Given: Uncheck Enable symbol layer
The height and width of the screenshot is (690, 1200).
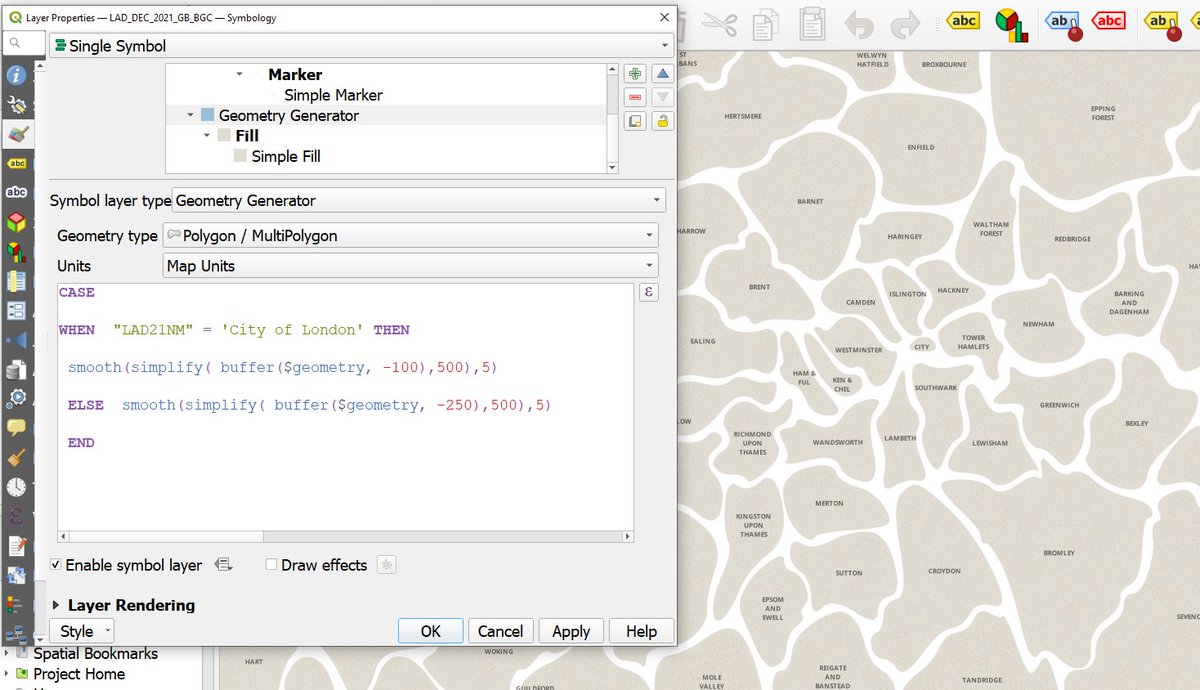Looking at the screenshot, I should 56,565.
